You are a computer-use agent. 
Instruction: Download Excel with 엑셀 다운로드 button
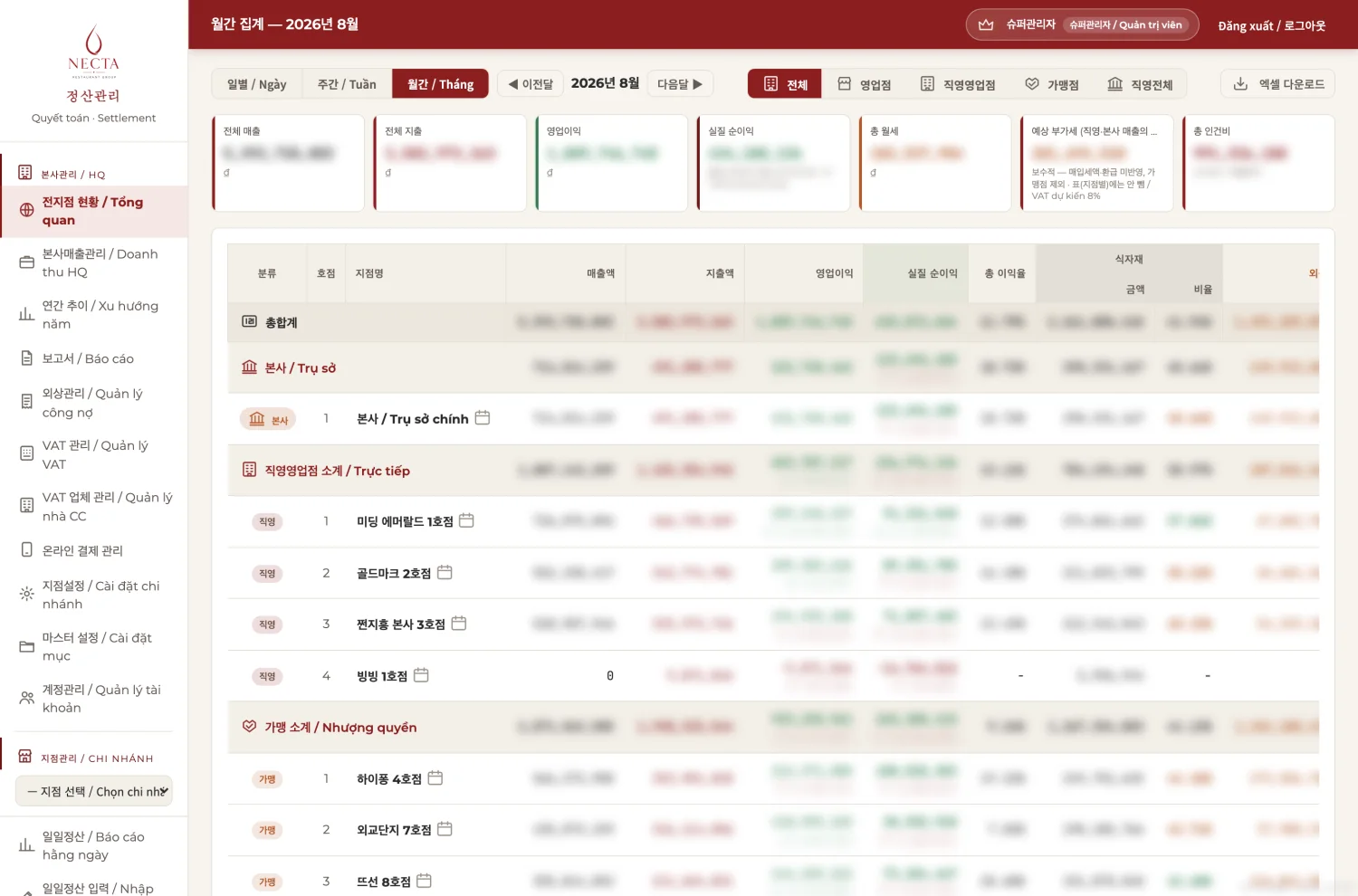1277,84
